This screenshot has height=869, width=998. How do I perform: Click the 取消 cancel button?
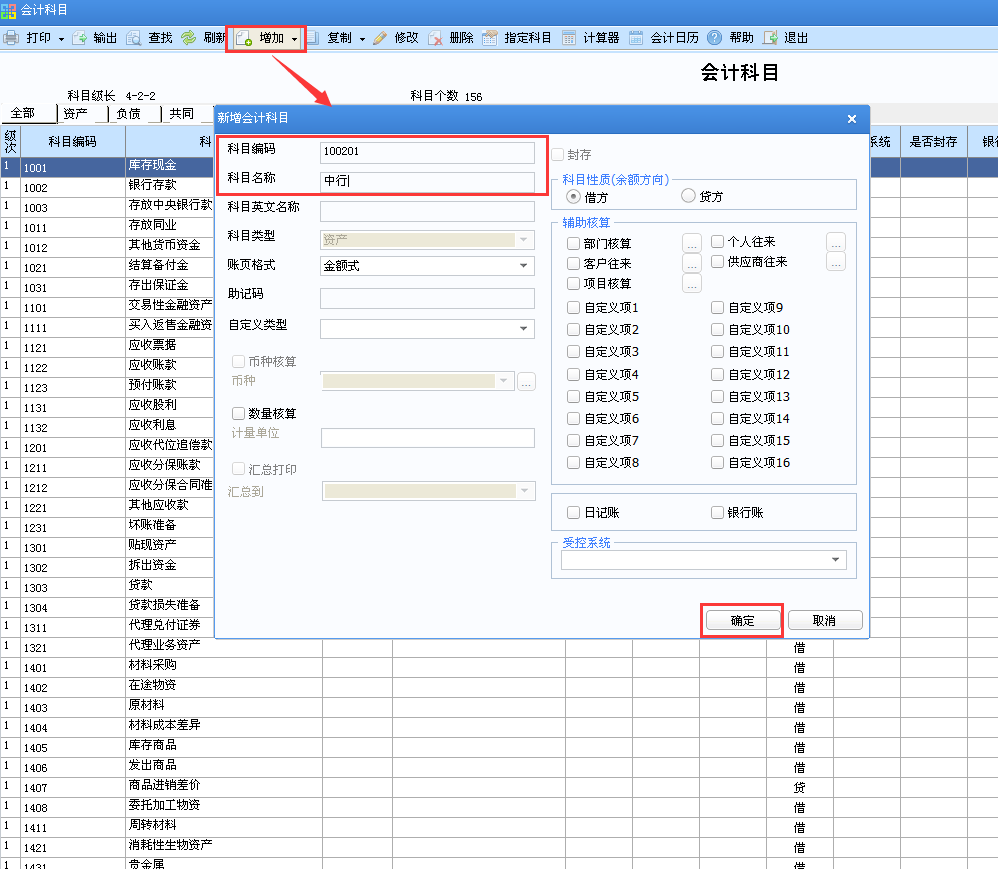click(824, 620)
